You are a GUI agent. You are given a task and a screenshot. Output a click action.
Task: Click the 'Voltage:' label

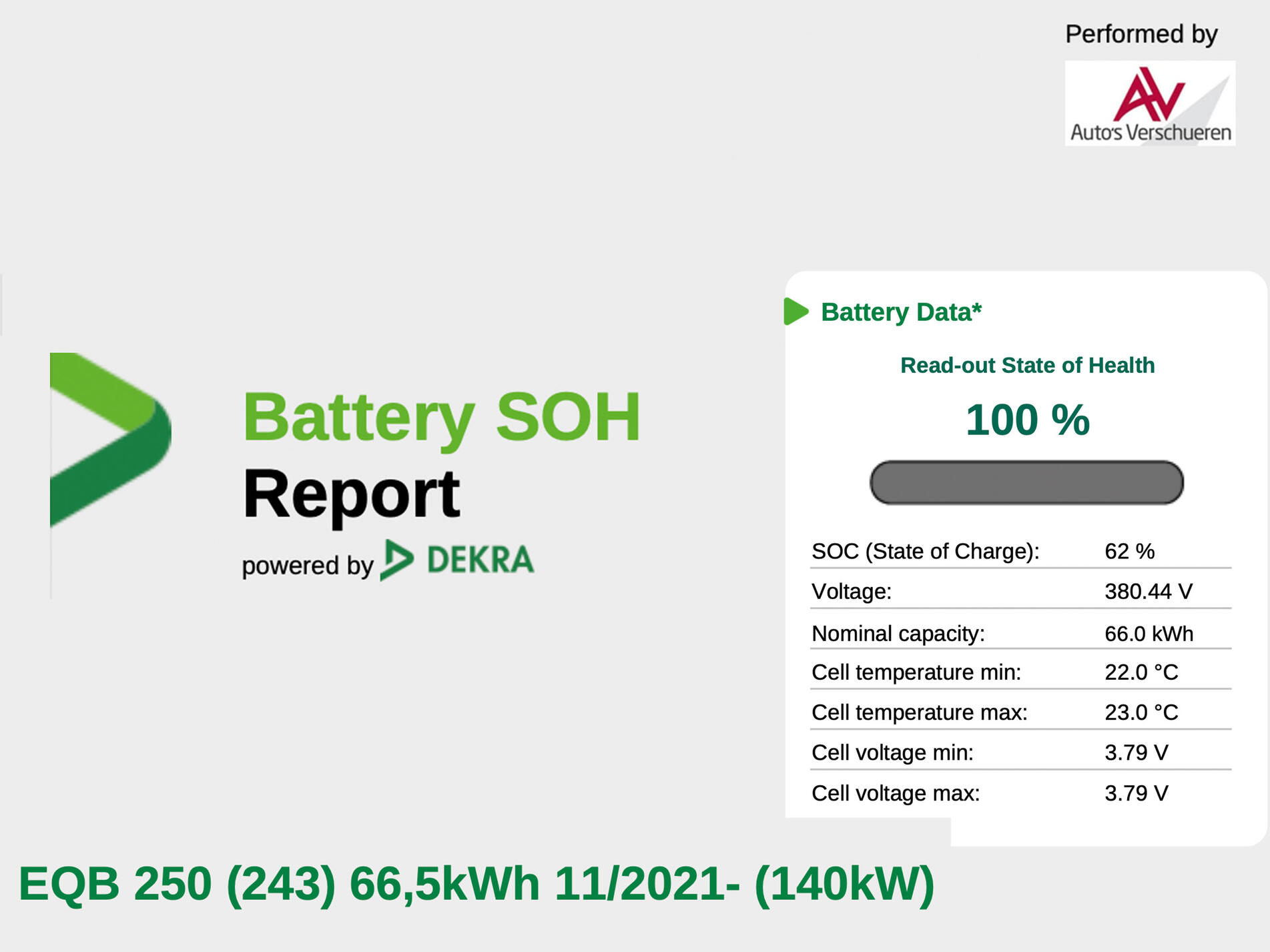tap(852, 591)
